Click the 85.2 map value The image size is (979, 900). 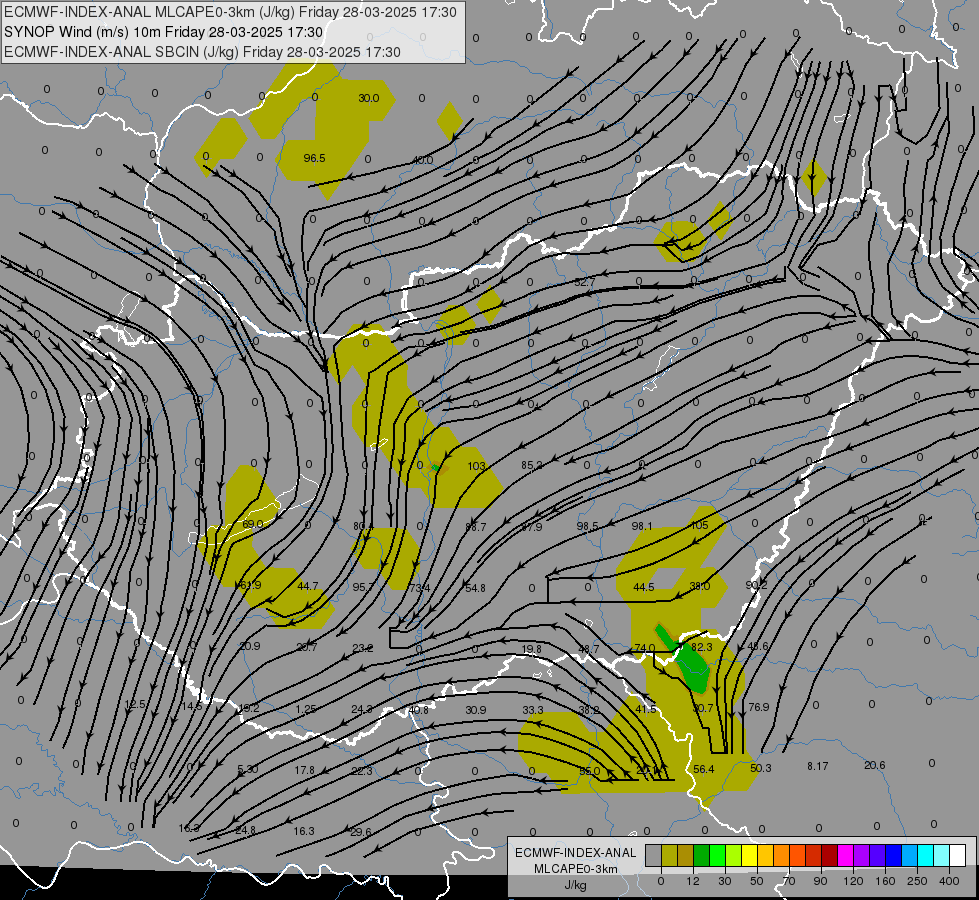(x=531, y=465)
